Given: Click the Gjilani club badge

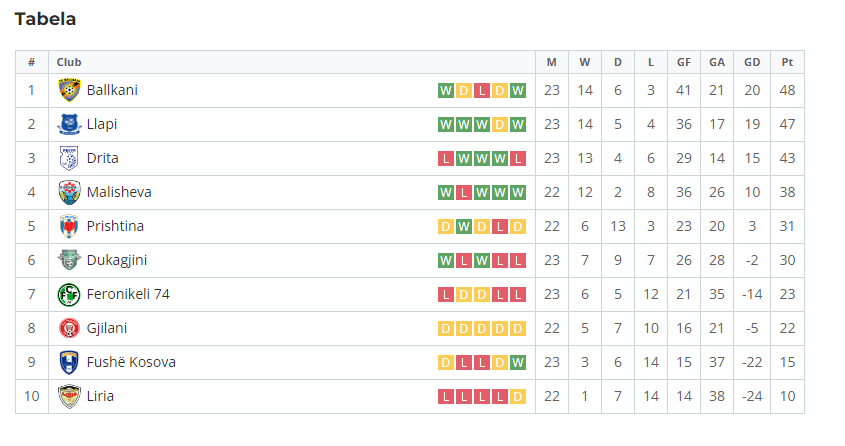Looking at the screenshot, I should 70,328.
